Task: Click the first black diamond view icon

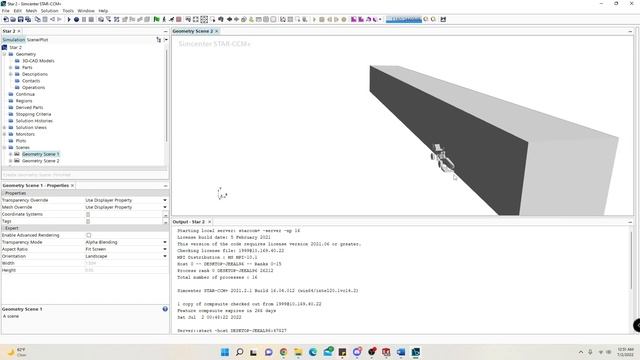Action: click(229, 19)
